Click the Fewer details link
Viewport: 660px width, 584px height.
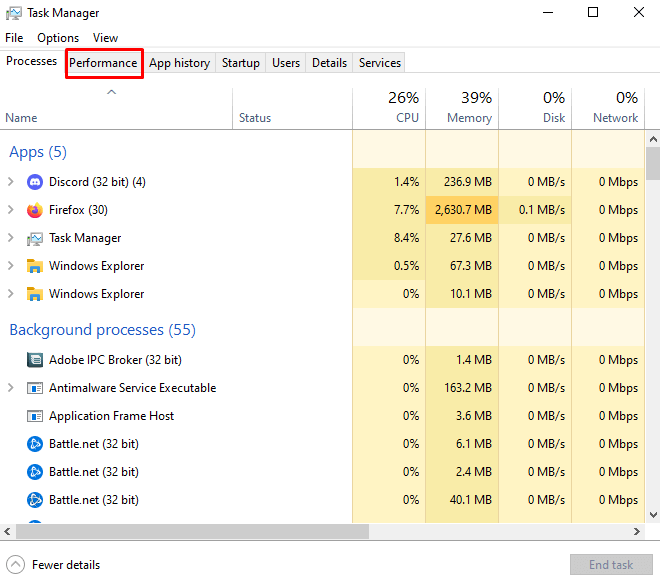[x=66, y=564]
